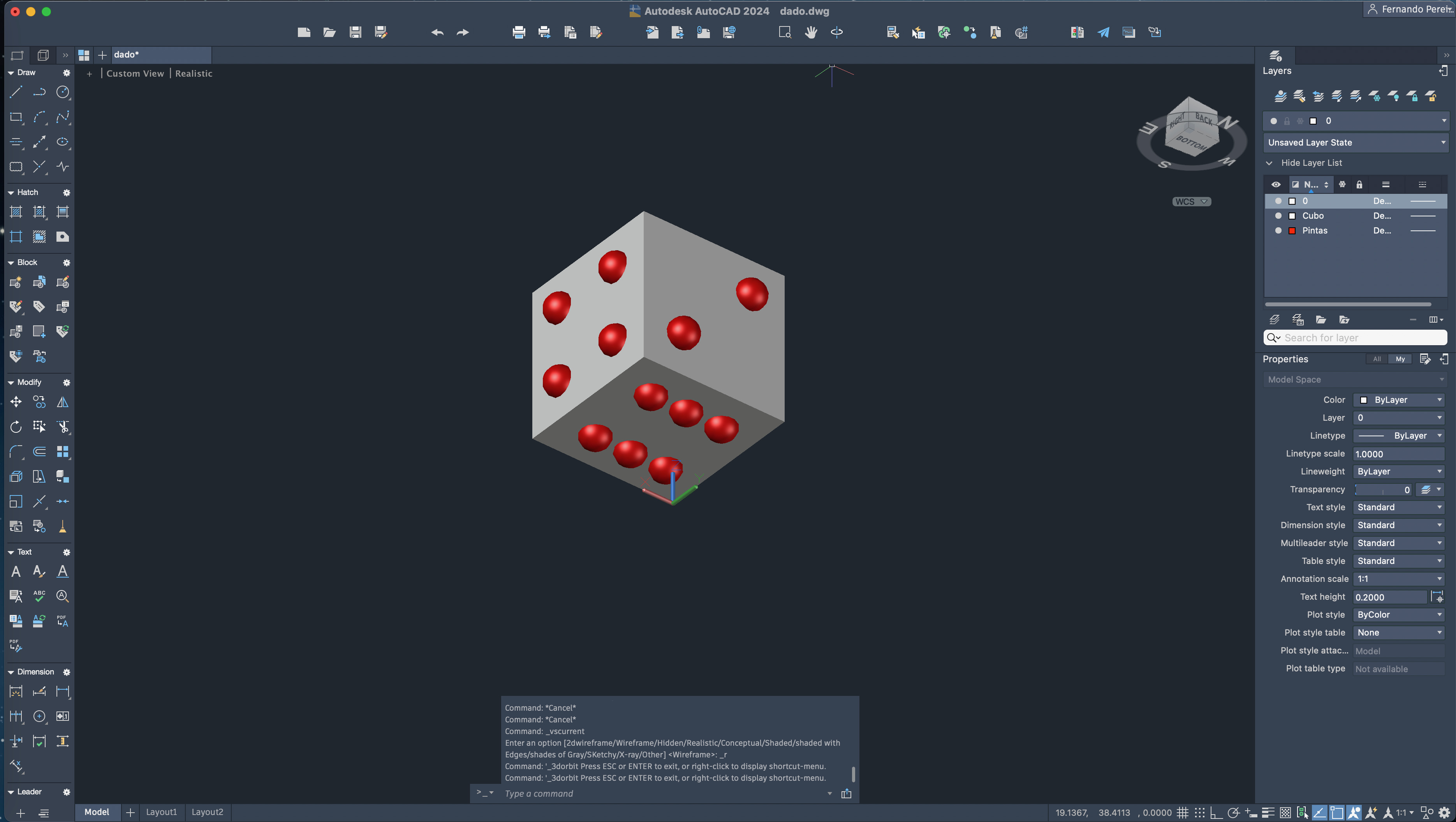
Task: Collapse the Draw panel section
Action: pyautogui.click(x=11, y=72)
